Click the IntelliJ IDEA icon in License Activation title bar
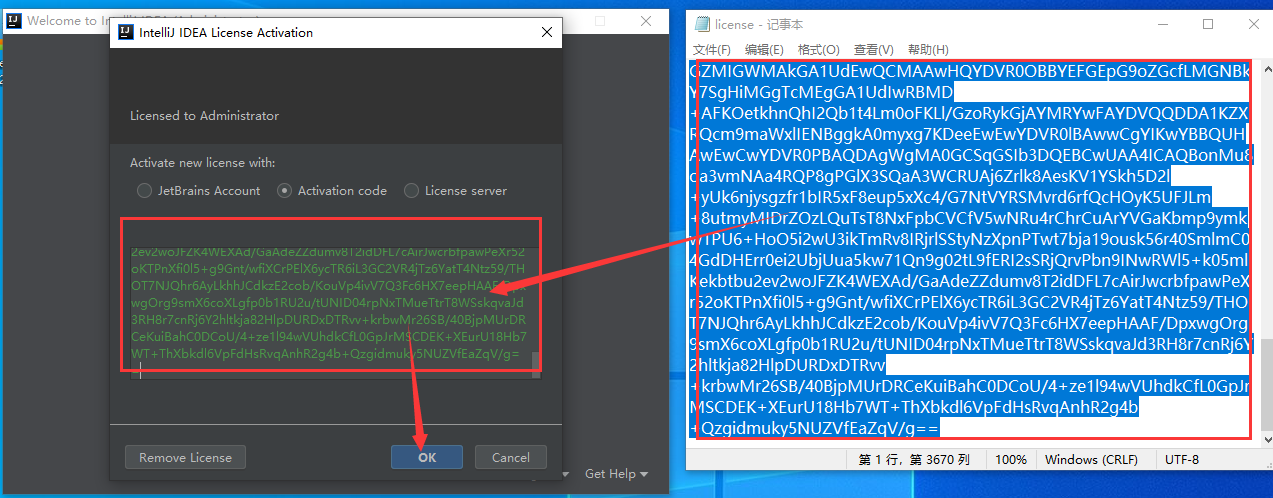Viewport: 1273px width, 498px height. (126, 33)
